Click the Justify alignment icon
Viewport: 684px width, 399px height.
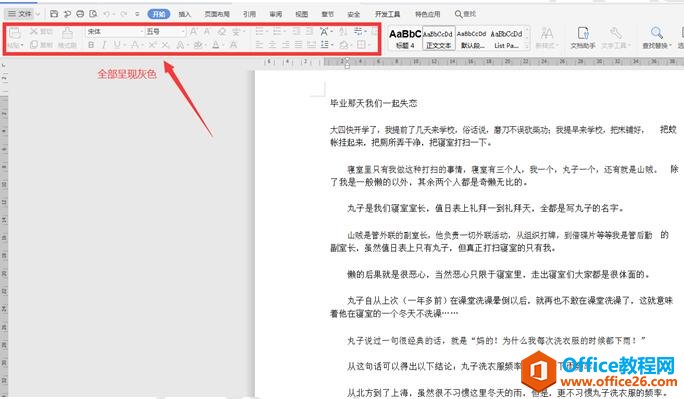click(x=298, y=44)
